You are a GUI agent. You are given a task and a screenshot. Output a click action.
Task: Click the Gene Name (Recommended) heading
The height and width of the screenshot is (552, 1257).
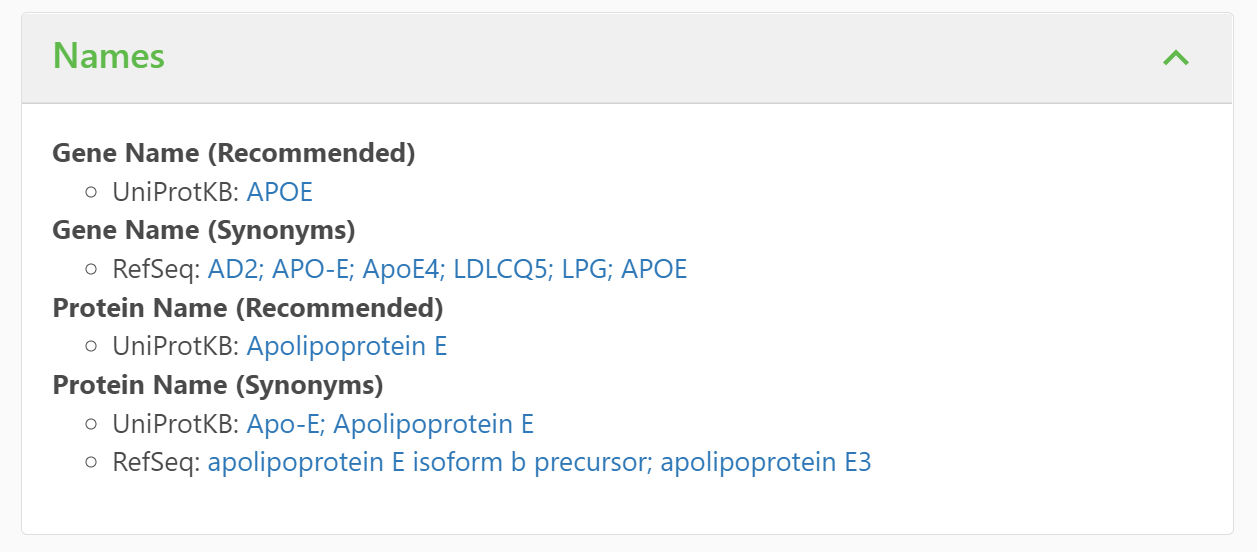(x=233, y=153)
